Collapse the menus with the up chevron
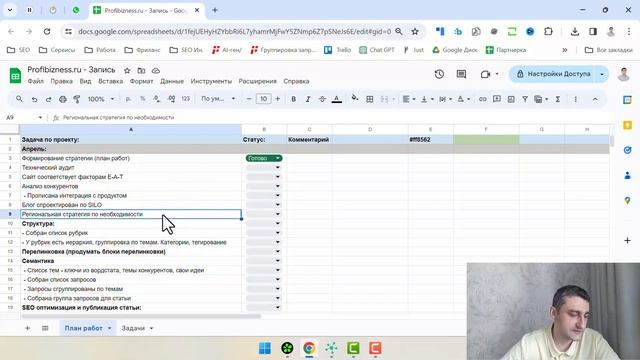Screen dimensions: 640x360 (x=595, y=99)
